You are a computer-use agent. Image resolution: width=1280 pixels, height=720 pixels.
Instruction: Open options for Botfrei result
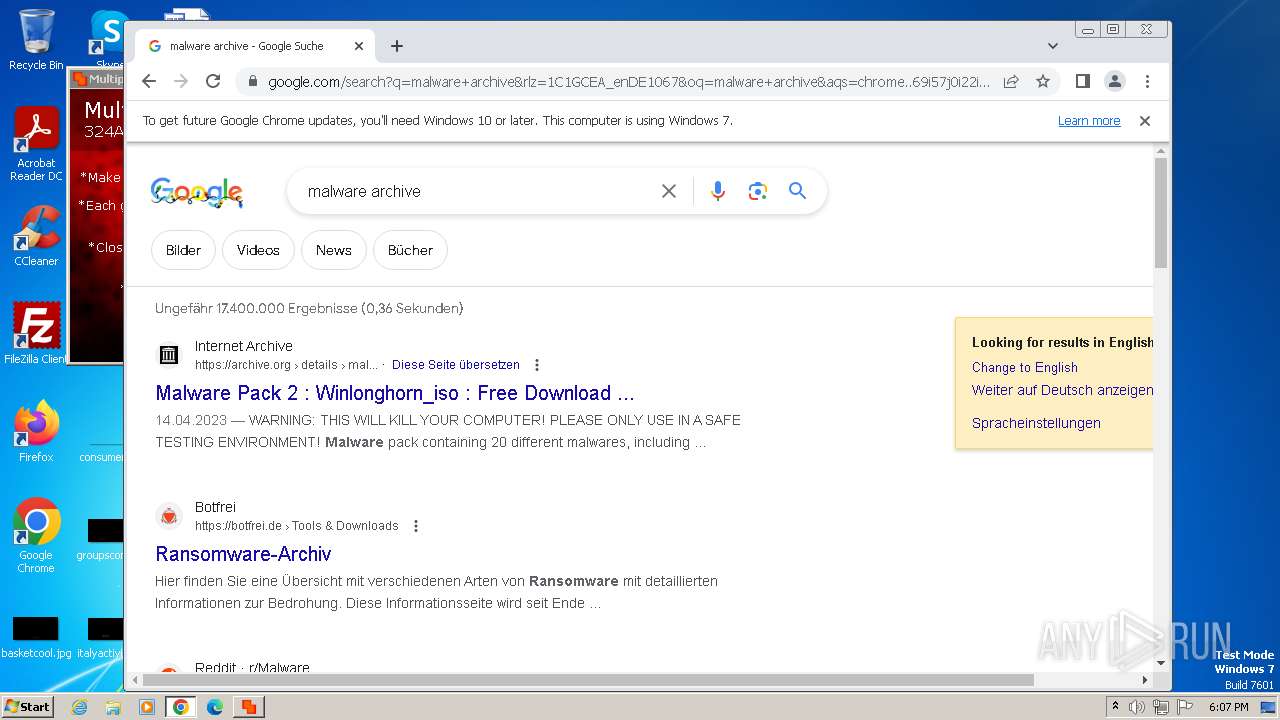[416, 526]
